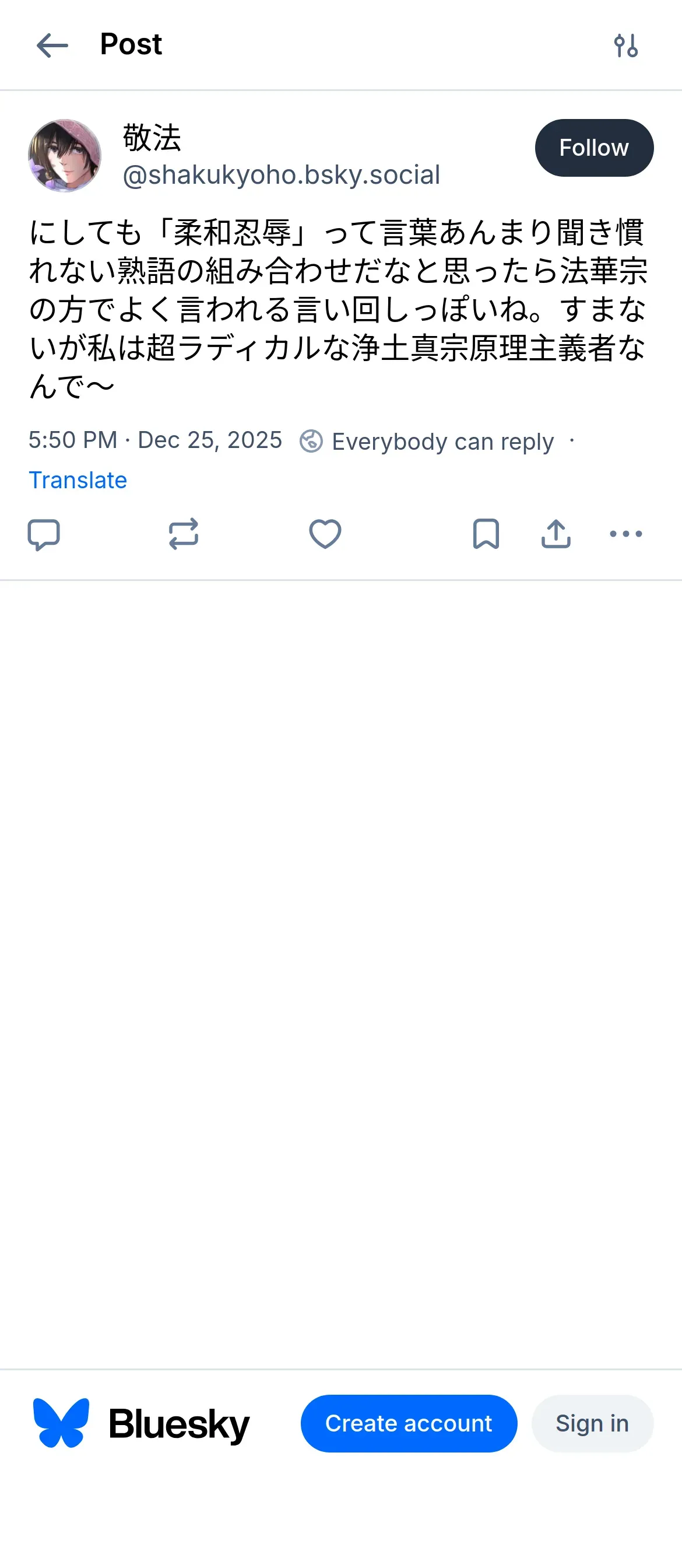Open the 敬法 profile avatar
The width and height of the screenshot is (682, 1568).
click(65, 156)
